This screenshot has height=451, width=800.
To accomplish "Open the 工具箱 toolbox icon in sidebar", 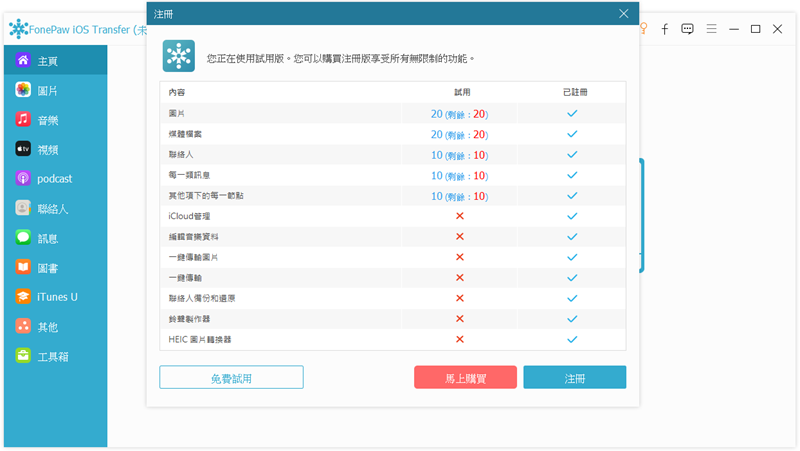I will [x=23, y=356].
